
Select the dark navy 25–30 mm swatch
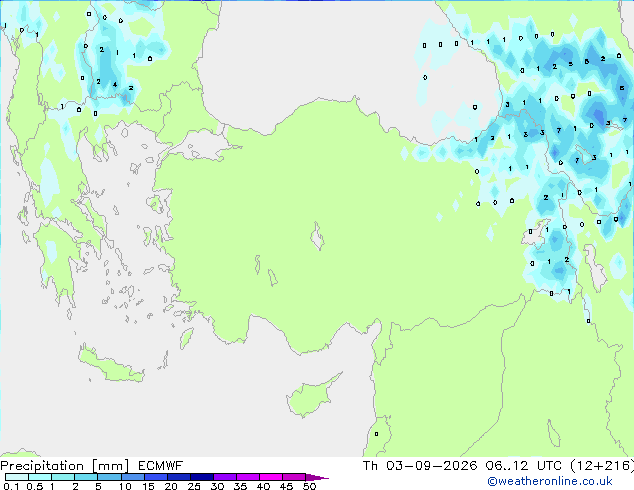click(x=202, y=477)
